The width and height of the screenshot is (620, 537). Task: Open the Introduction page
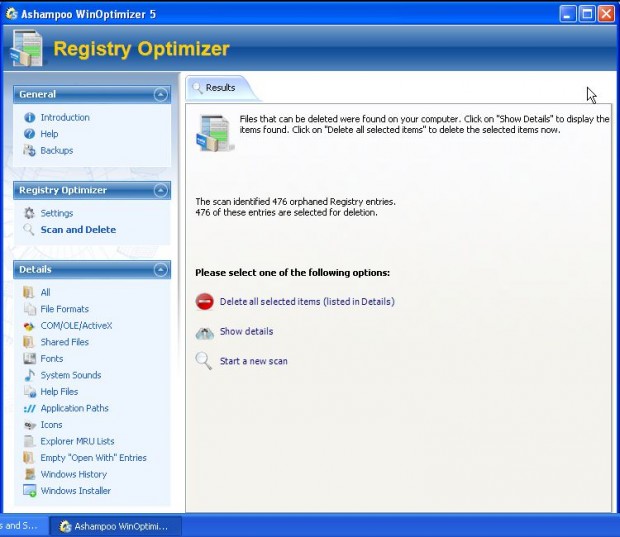(x=65, y=117)
